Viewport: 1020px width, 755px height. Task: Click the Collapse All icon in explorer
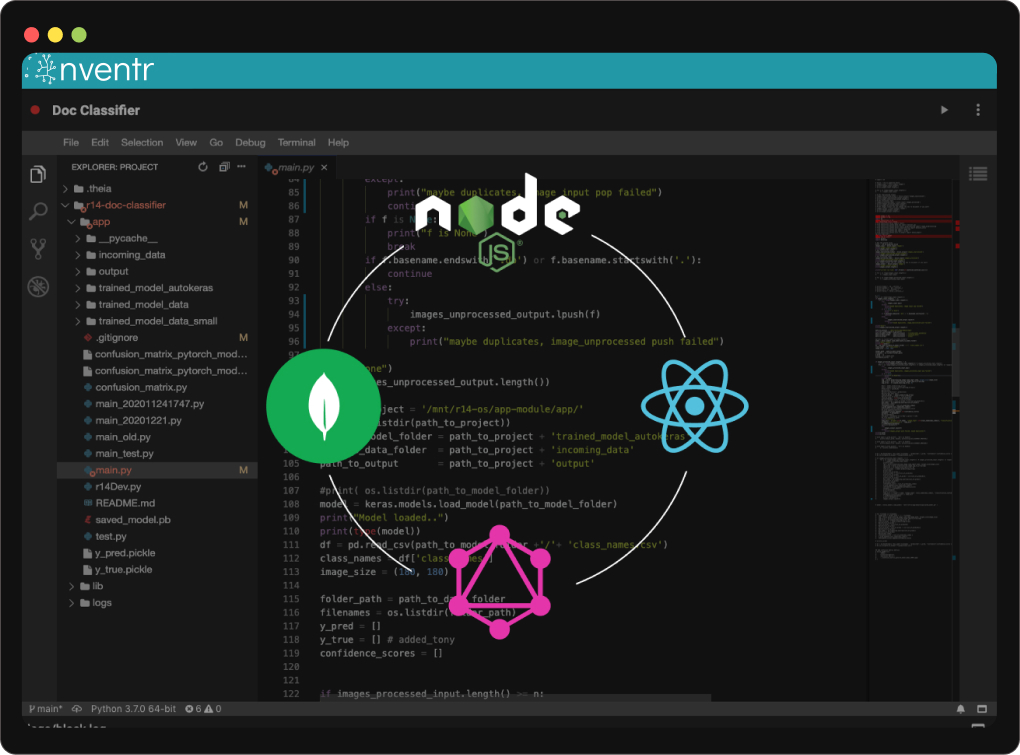click(224, 167)
